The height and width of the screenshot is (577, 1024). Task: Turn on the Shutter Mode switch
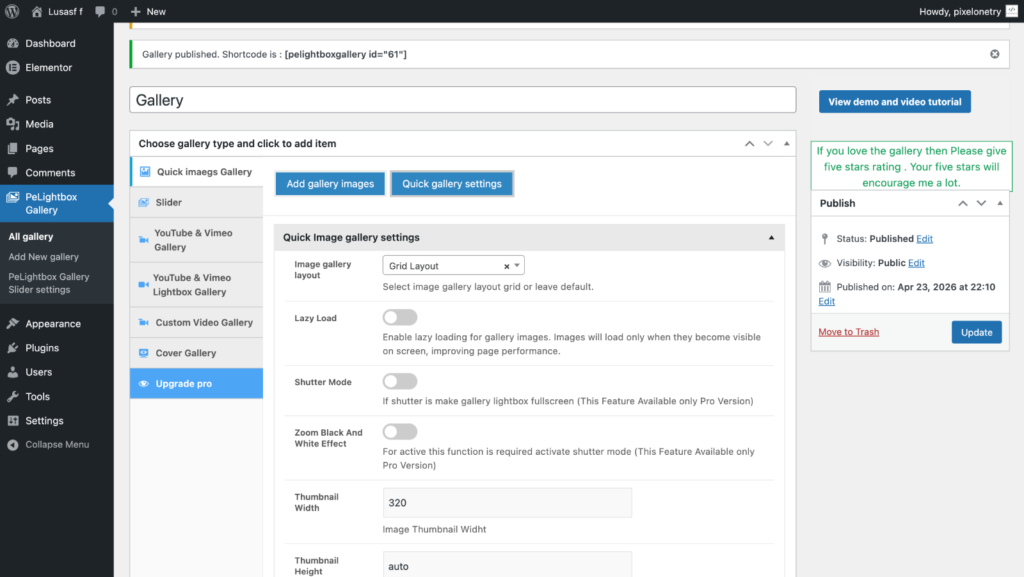pos(399,382)
